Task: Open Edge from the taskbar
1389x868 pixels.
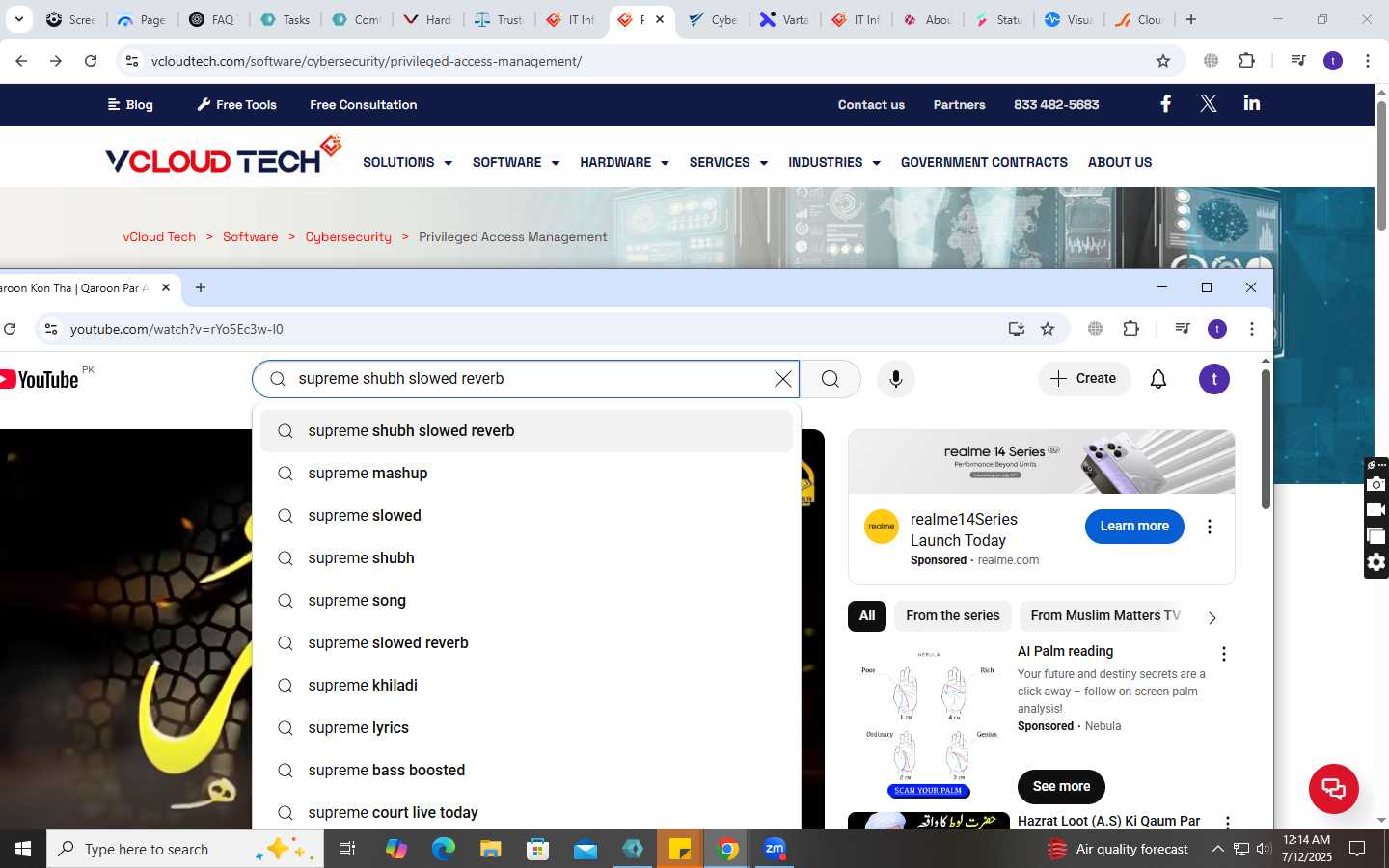Action: (444, 849)
